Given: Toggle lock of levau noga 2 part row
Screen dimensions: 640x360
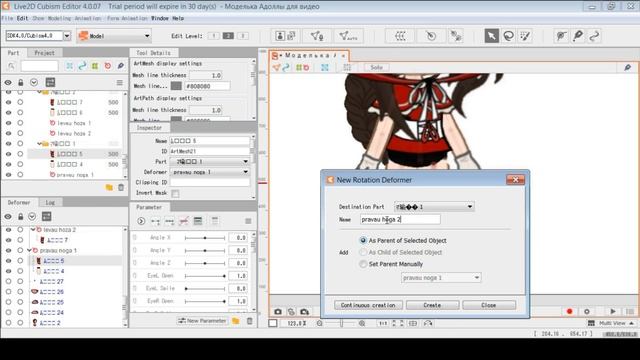Looking at the screenshot, I should click(20, 133).
